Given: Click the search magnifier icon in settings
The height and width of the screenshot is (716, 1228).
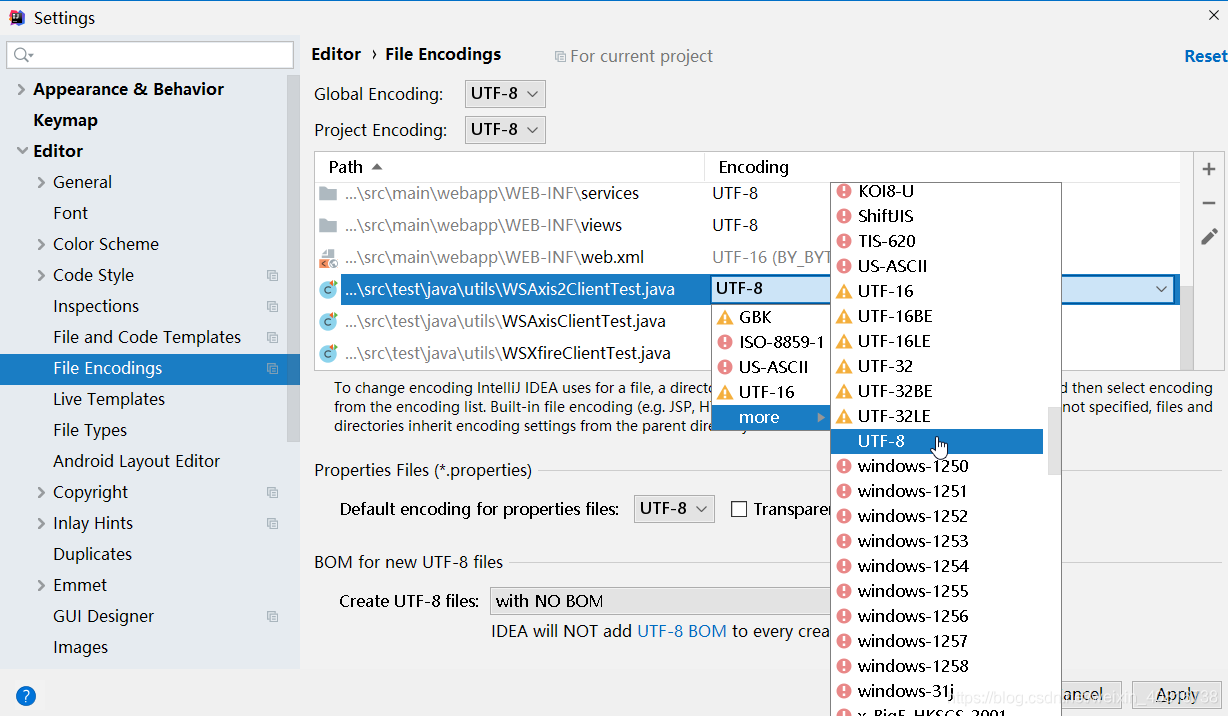Looking at the screenshot, I should point(22,55).
